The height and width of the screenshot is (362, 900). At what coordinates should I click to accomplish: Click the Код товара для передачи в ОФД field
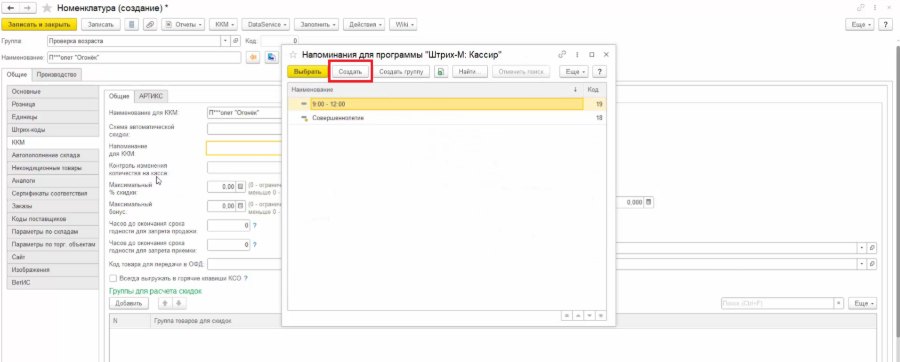245,264
